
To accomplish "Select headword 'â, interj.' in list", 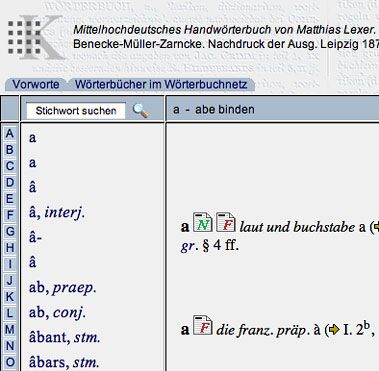I will pos(57,212).
